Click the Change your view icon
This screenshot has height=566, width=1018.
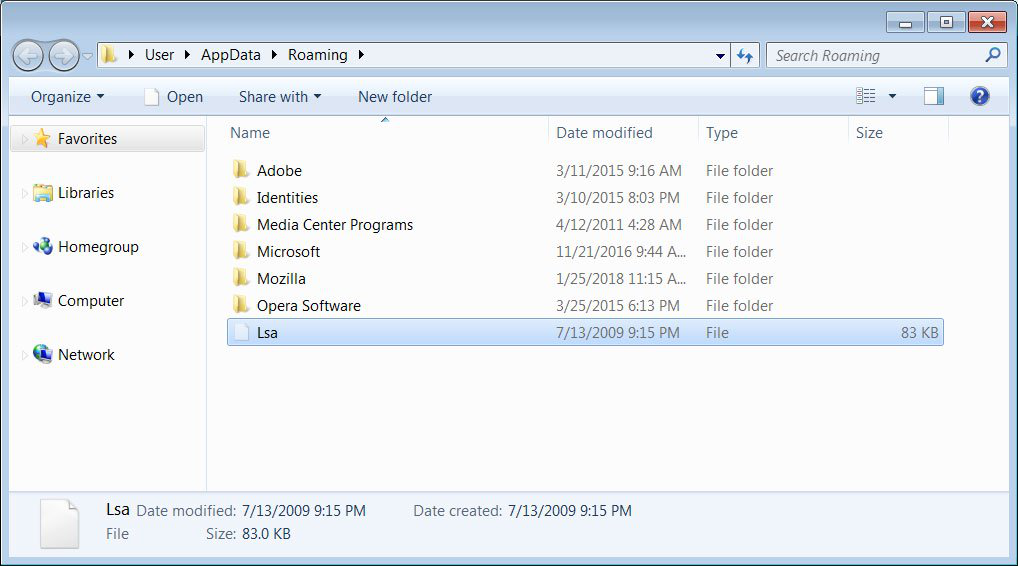865,97
